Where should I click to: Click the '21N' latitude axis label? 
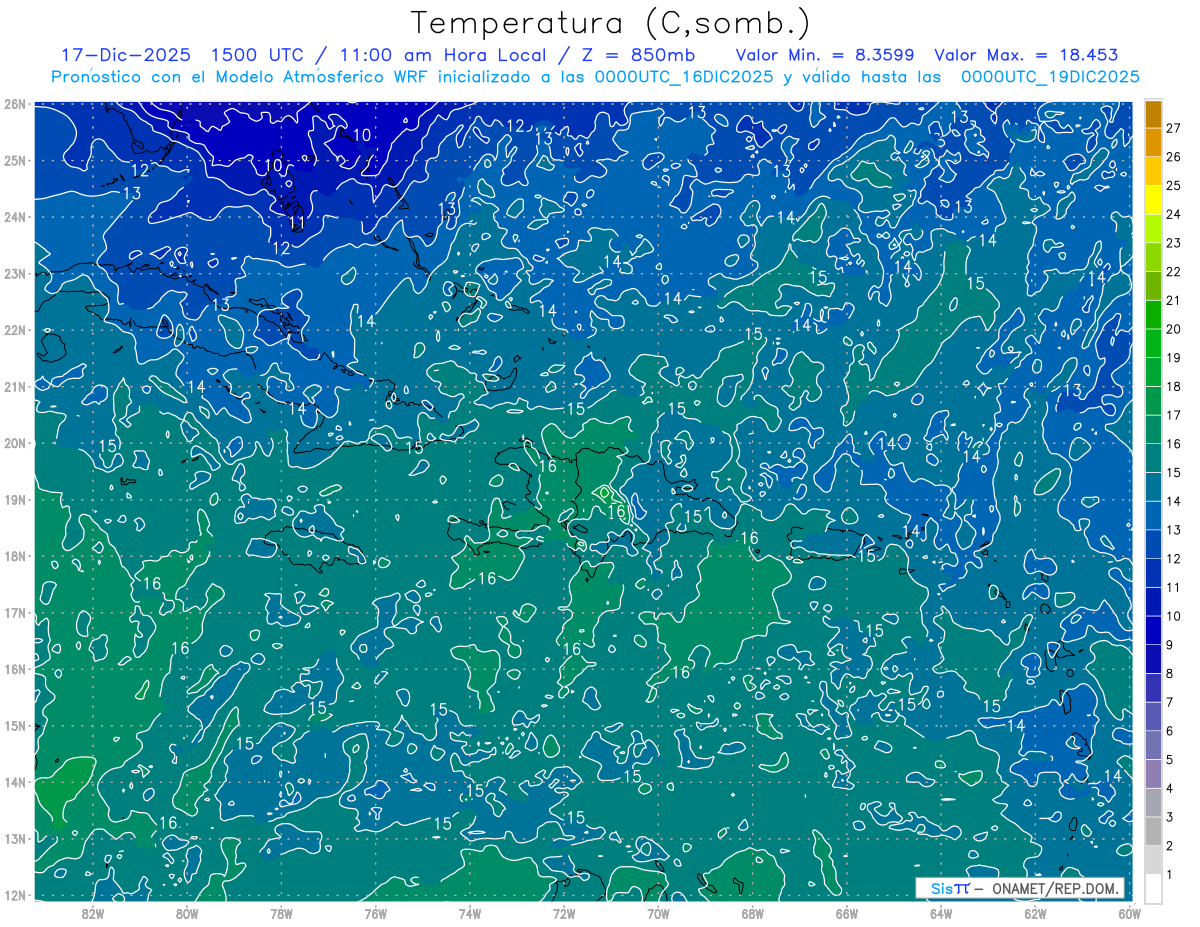(x=14, y=386)
